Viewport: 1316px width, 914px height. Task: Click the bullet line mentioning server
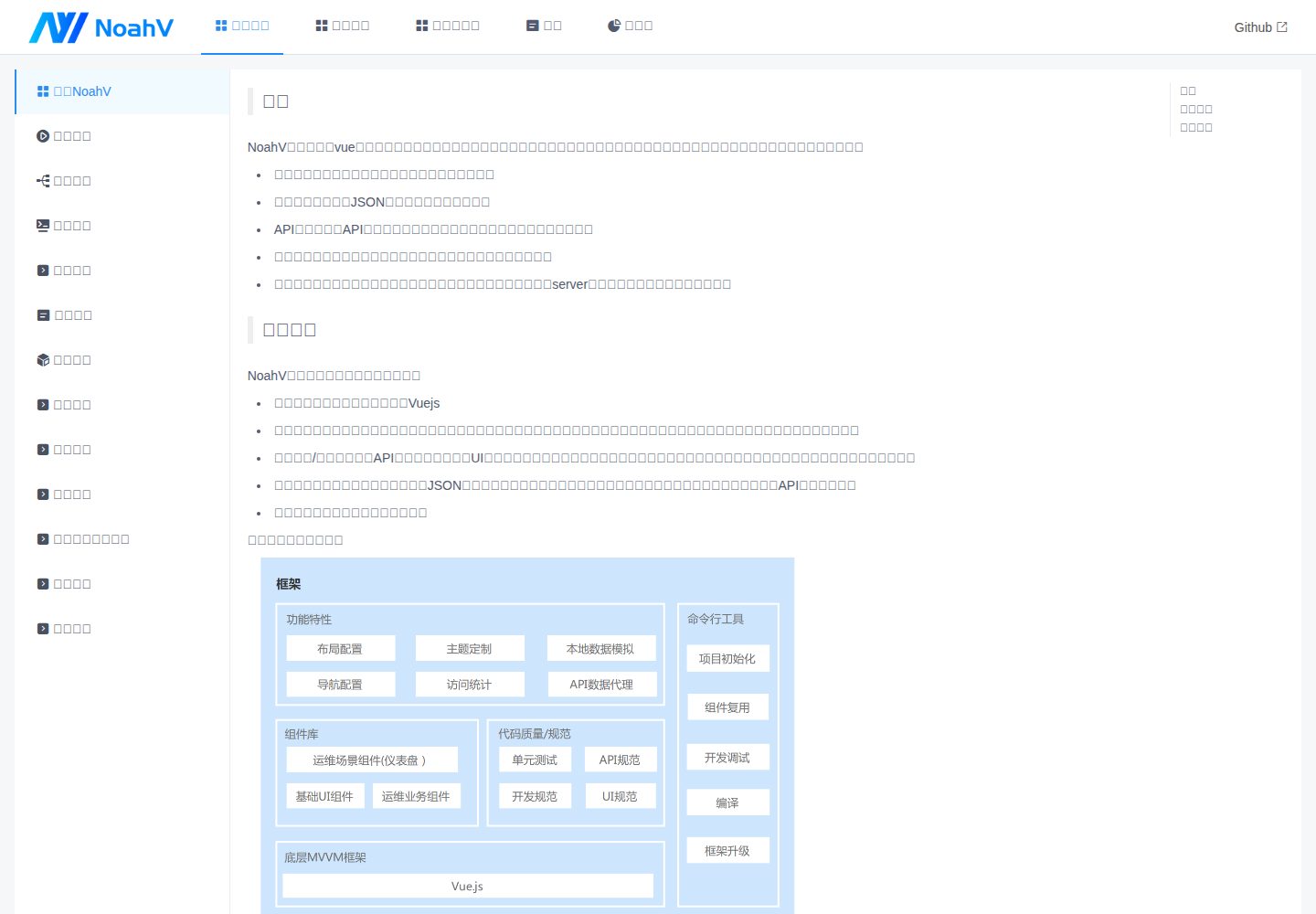tap(503, 284)
